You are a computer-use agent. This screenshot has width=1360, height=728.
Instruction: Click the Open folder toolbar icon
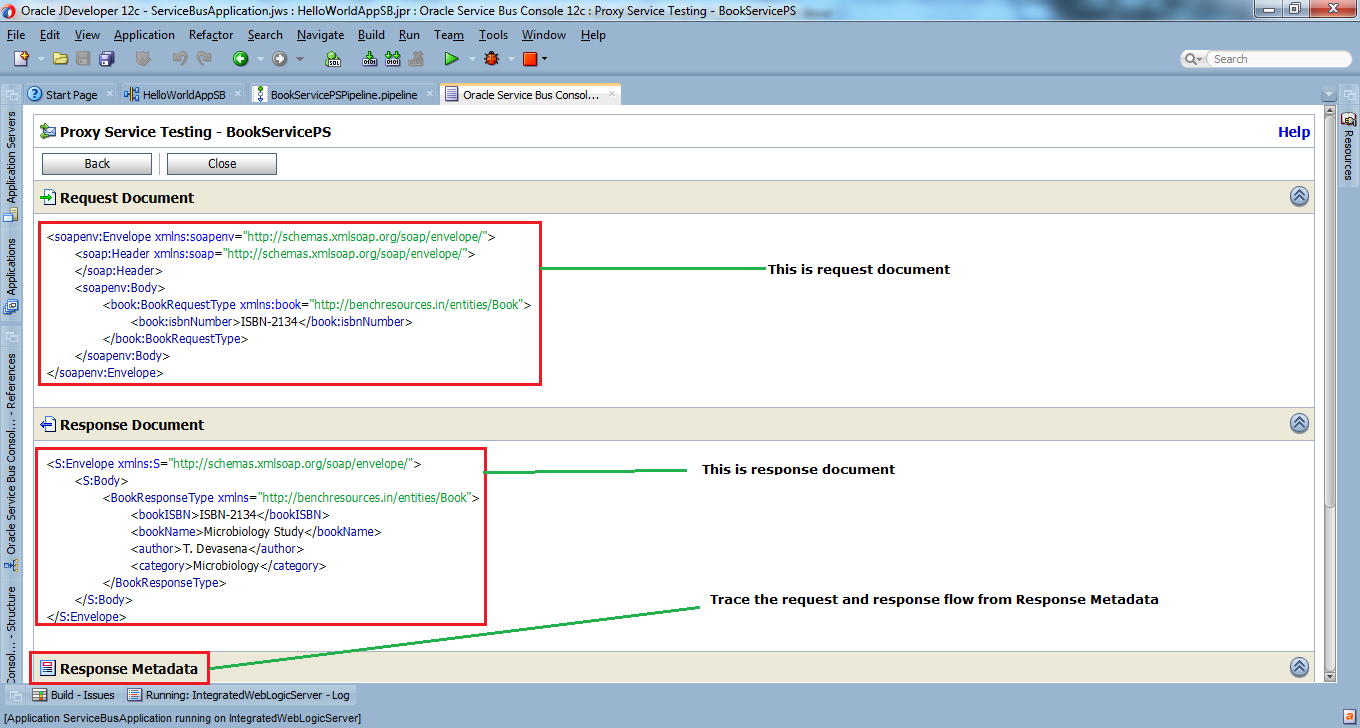60,59
